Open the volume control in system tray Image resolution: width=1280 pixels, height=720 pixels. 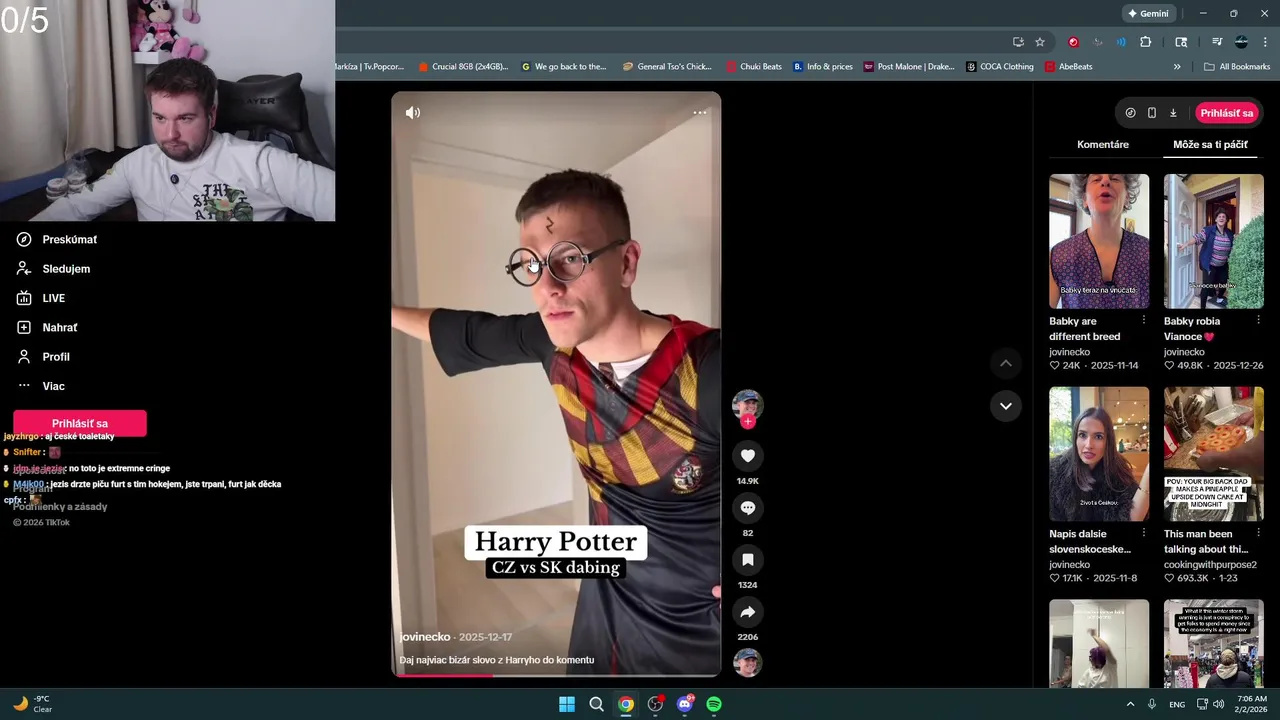[1218, 704]
